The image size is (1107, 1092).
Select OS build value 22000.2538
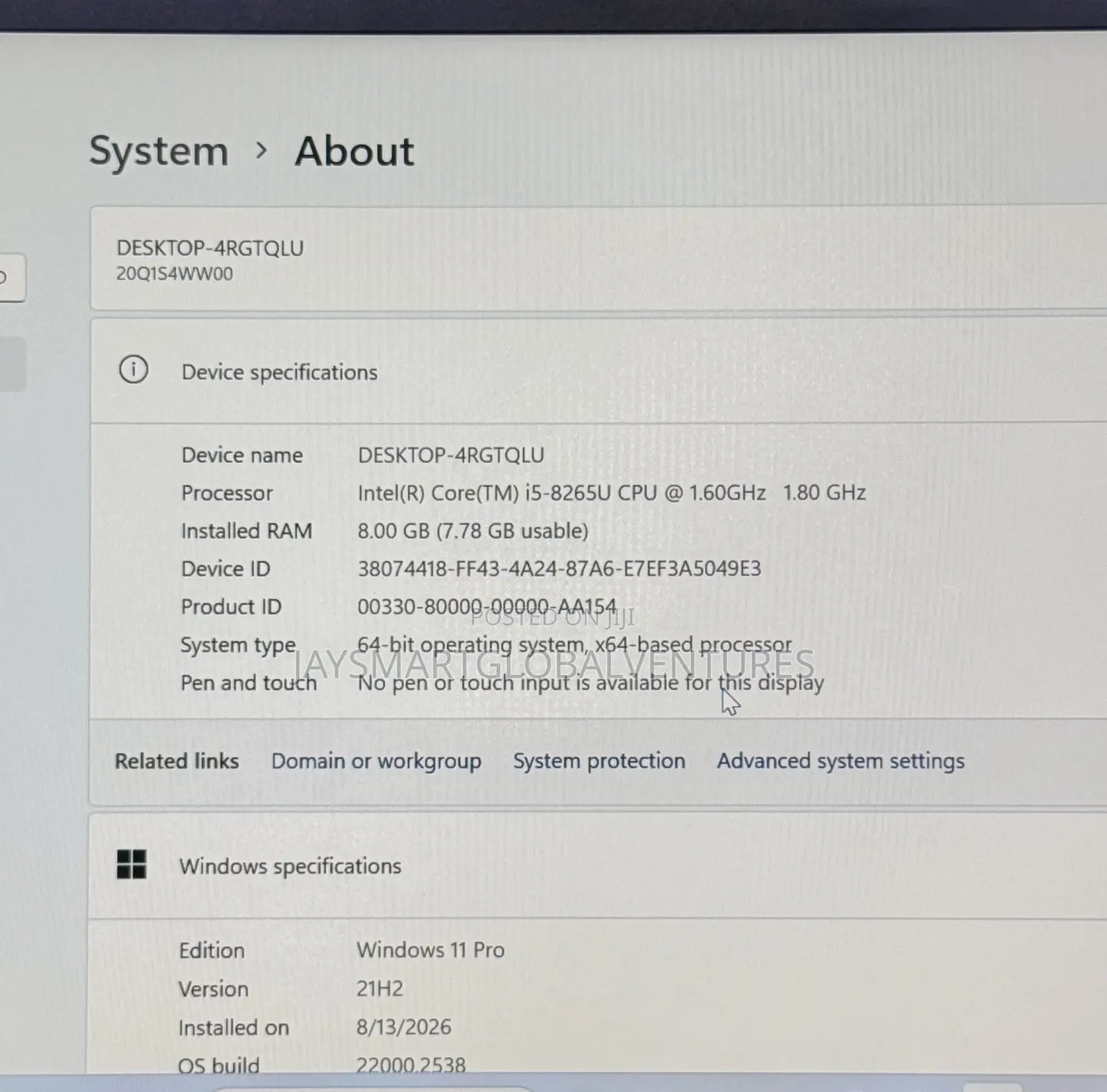(411, 1065)
